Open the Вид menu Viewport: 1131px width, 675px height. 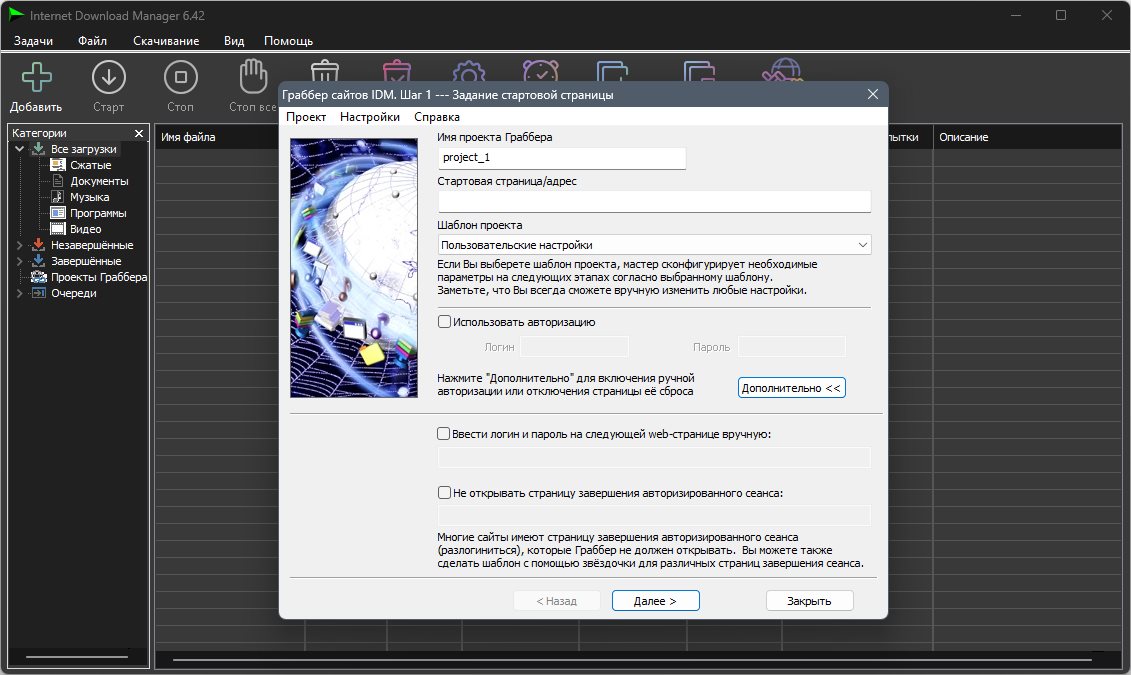[x=234, y=41]
